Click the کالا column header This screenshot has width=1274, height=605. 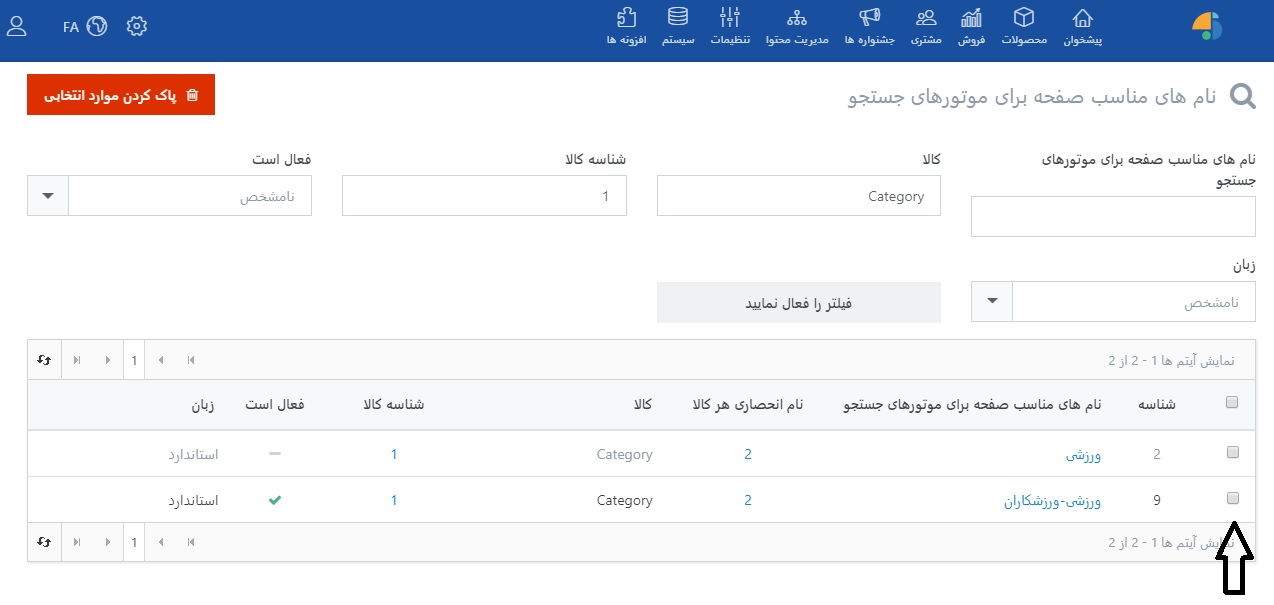642,405
